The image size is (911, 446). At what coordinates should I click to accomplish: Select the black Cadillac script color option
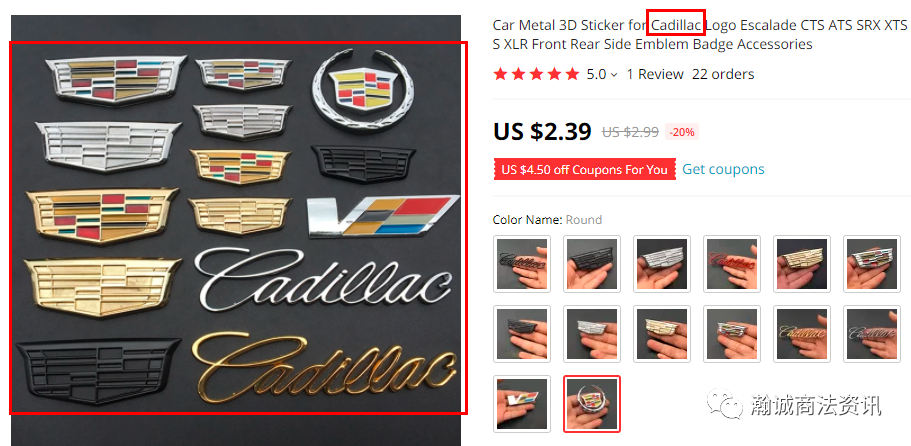pyautogui.click(x=522, y=264)
